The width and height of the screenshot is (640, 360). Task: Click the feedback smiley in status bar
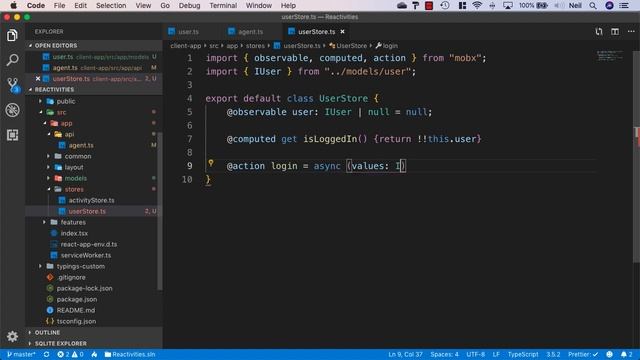(609, 354)
